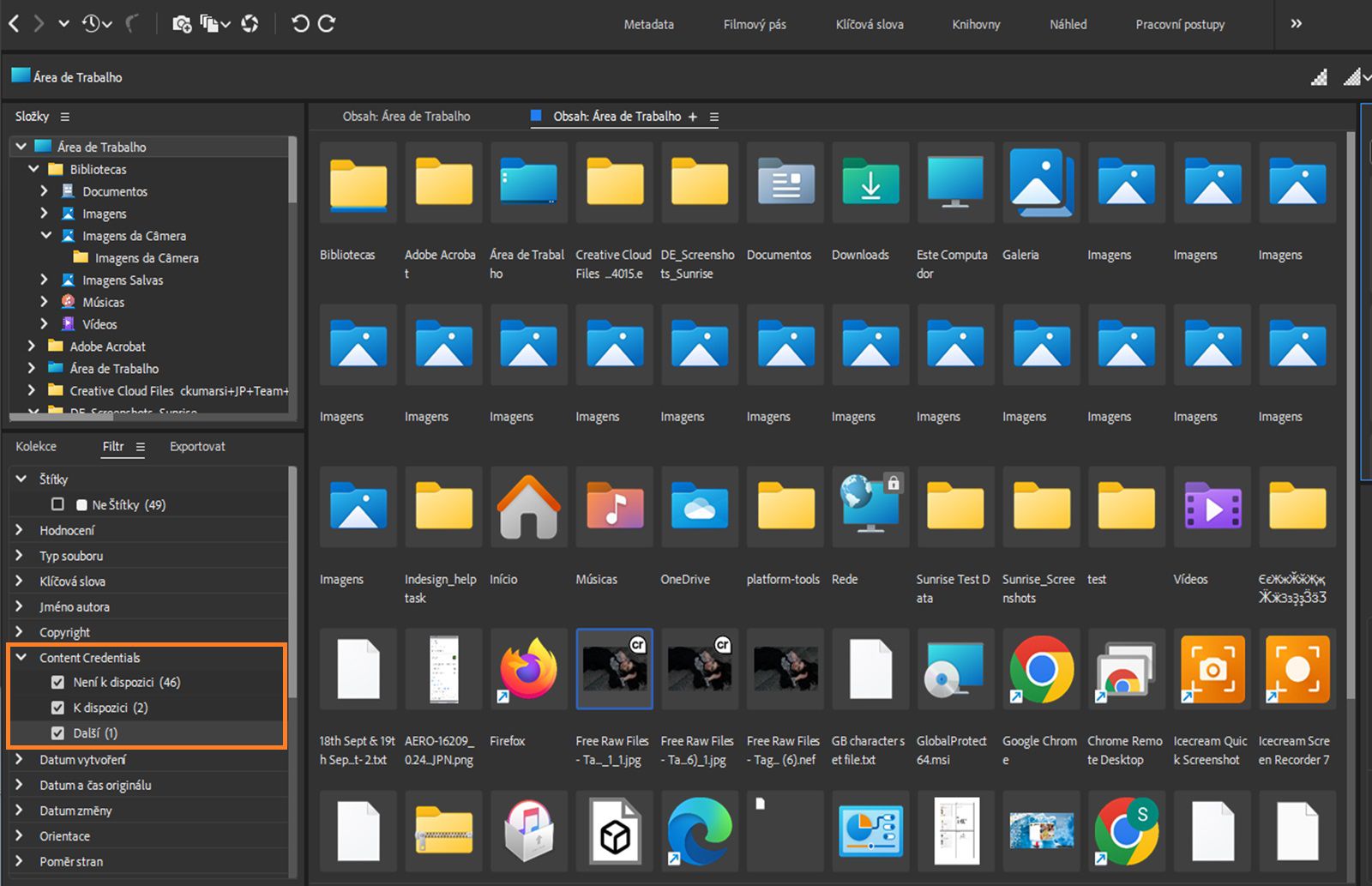This screenshot has height=886, width=1372.
Task: Rotate 90 degrees counterclockwise
Action: click(300, 24)
